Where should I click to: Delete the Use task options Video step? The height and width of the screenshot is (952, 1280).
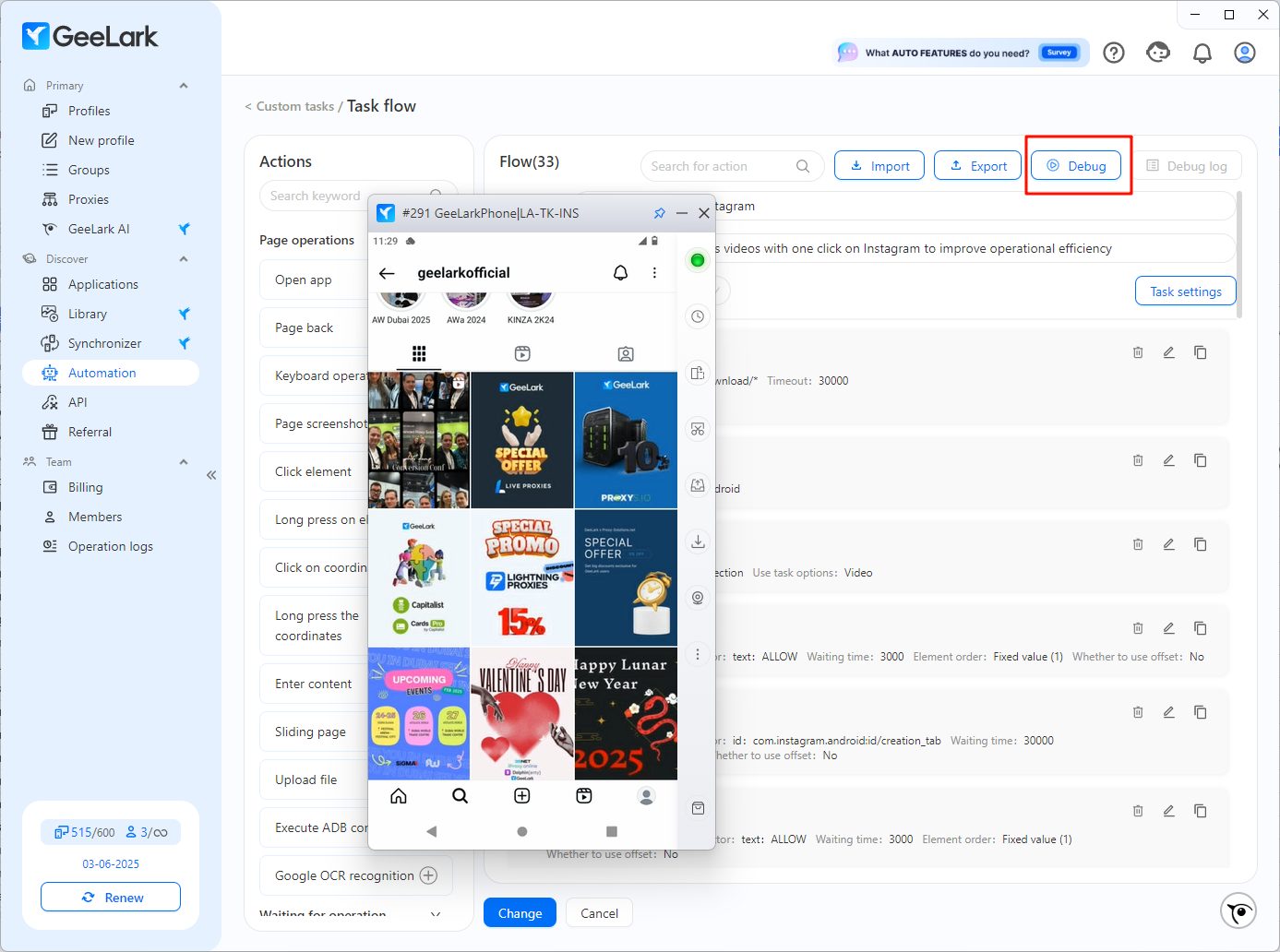point(1138,544)
